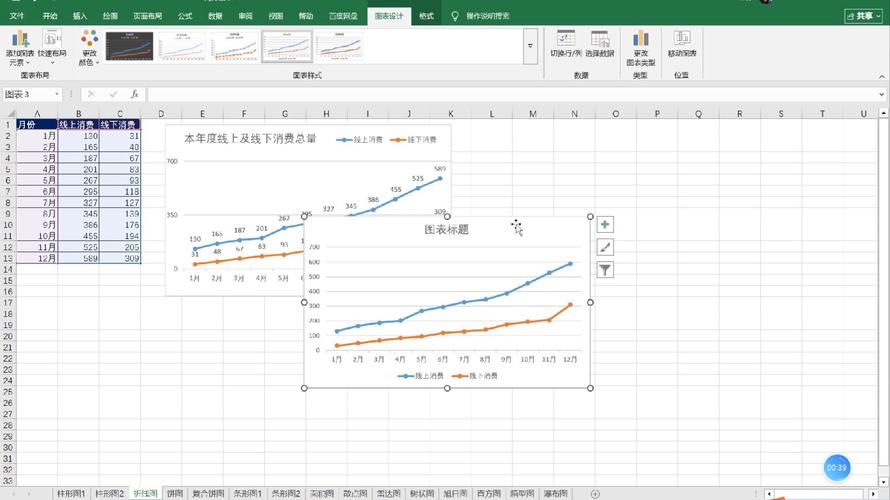Open the 树状图 sheet tab

tap(422, 494)
